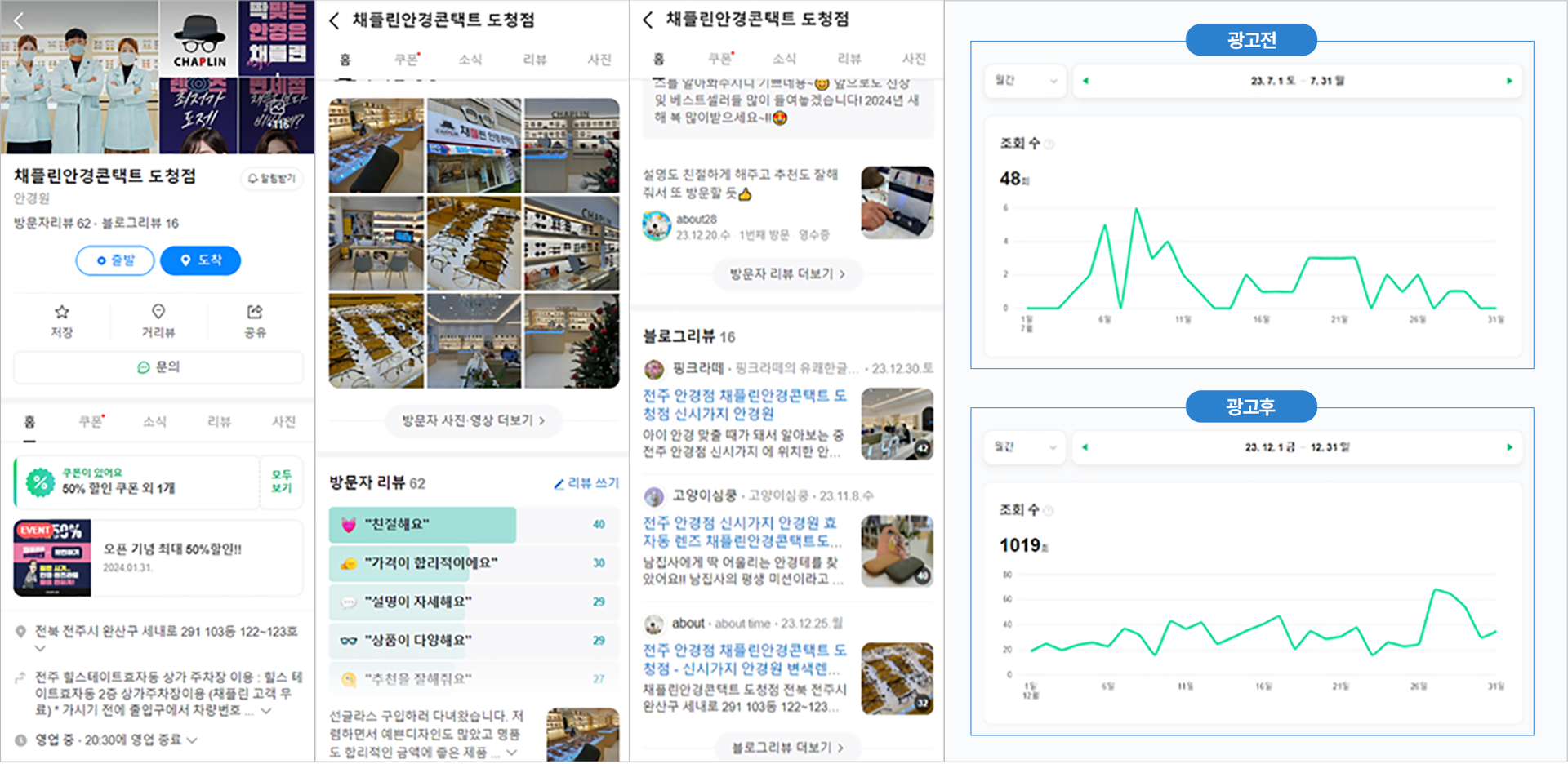
Task: Expand the store address details chevron
Action: 40,649
